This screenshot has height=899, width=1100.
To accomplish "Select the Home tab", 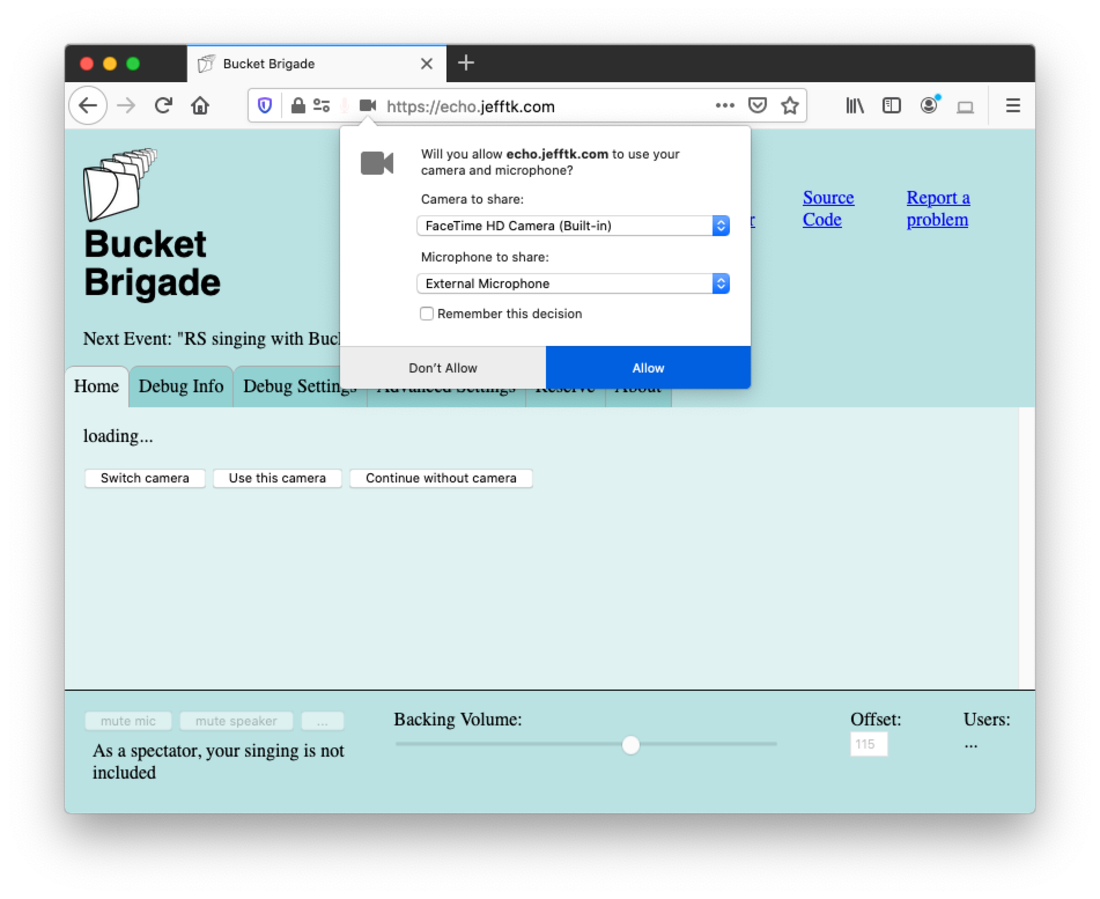I will pos(96,387).
